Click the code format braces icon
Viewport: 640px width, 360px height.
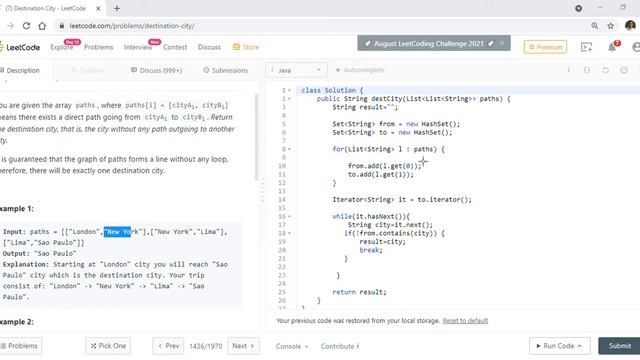tap(587, 70)
